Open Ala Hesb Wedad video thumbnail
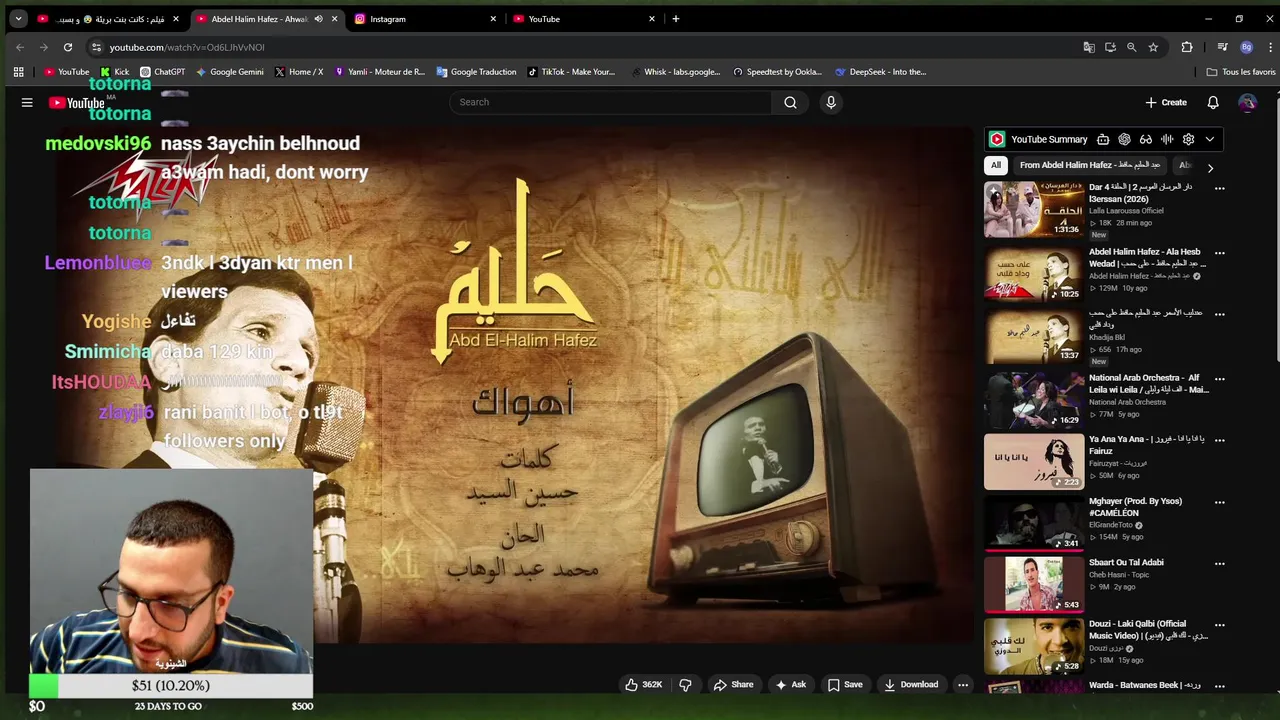Screen dimensions: 1280x720 pyautogui.click(x=1034, y=274)
